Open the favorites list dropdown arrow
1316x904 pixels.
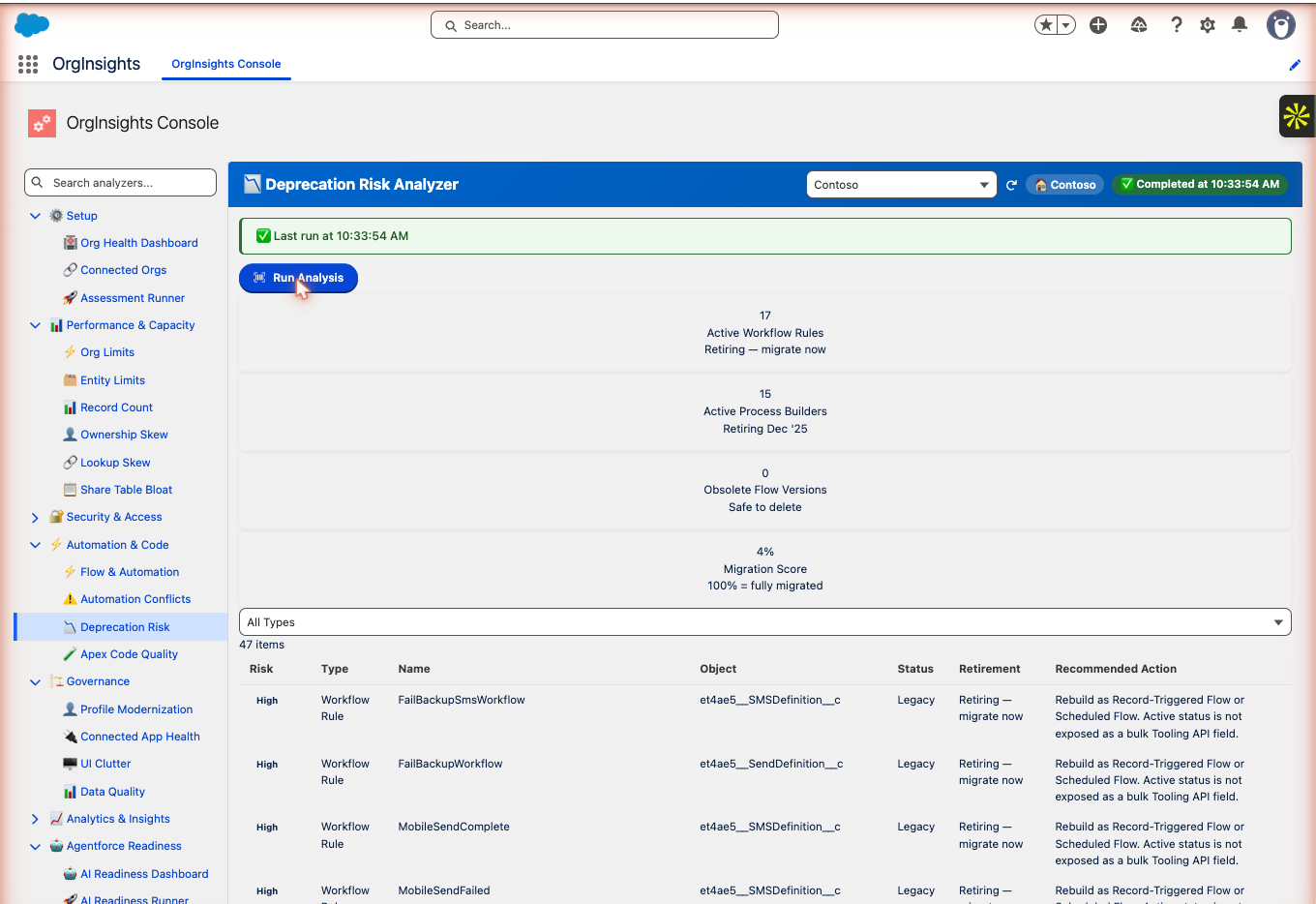[1066, 25]
